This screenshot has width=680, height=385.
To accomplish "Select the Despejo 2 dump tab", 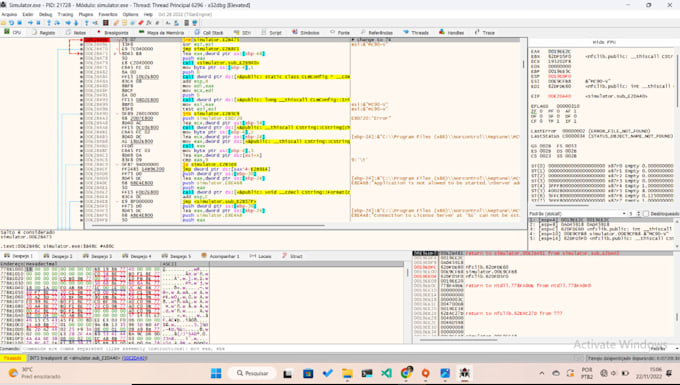I will 58,256.
